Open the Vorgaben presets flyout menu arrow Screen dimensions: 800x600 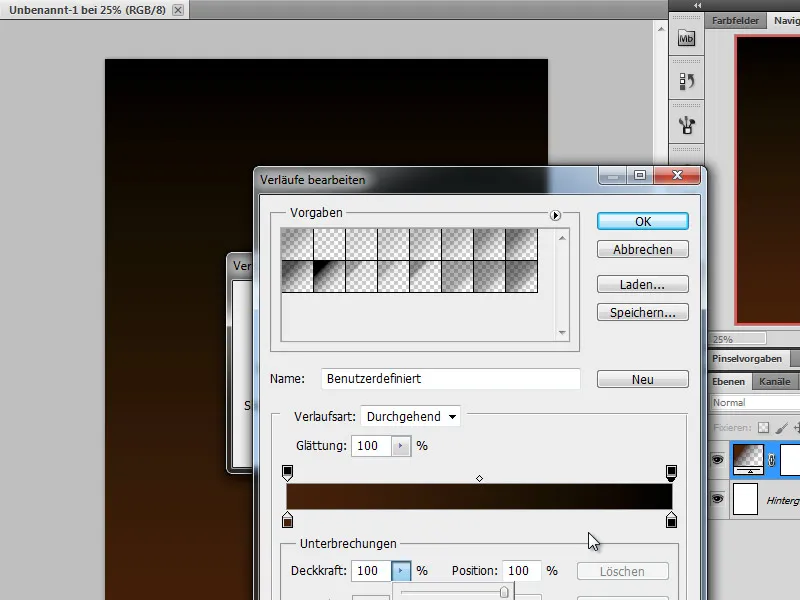(x=555, y=215)
